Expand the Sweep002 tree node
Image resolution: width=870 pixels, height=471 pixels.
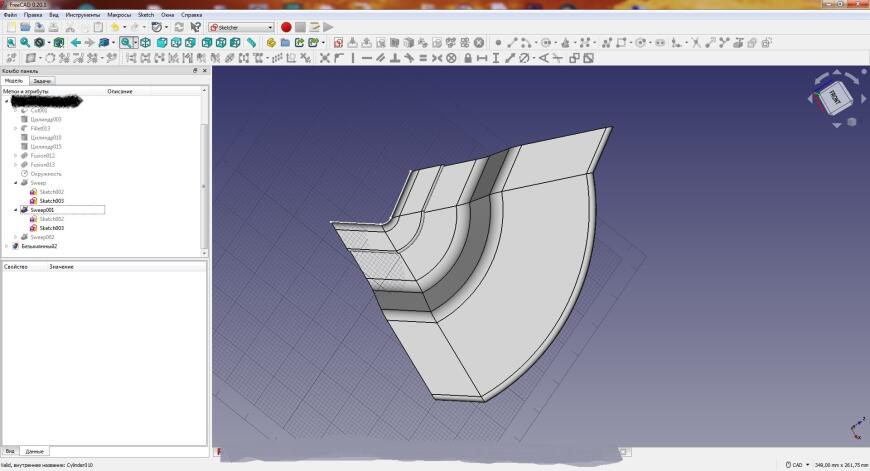[x=15, y=237]
